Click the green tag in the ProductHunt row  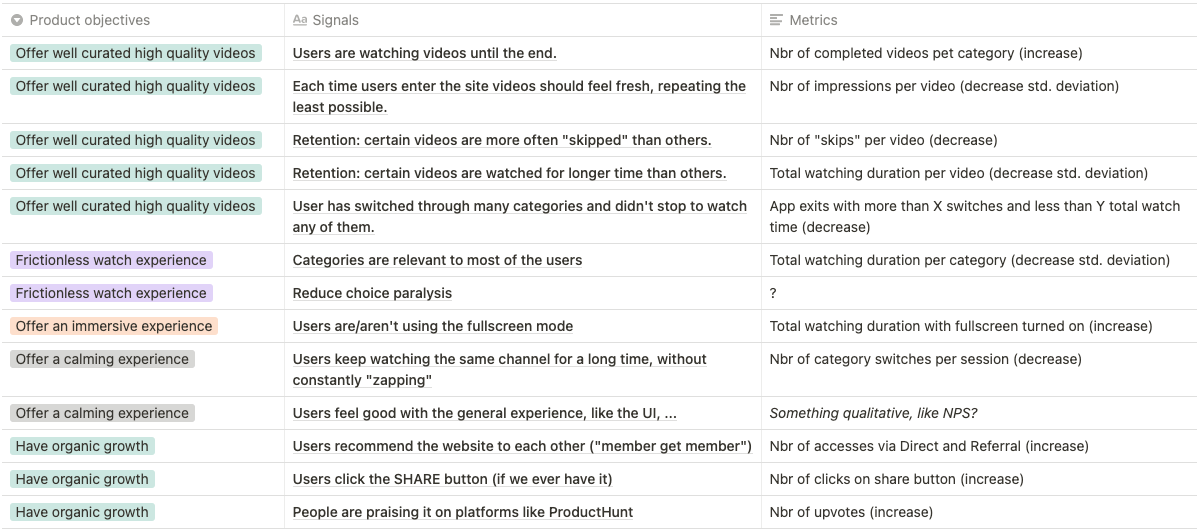coord(82,512)
